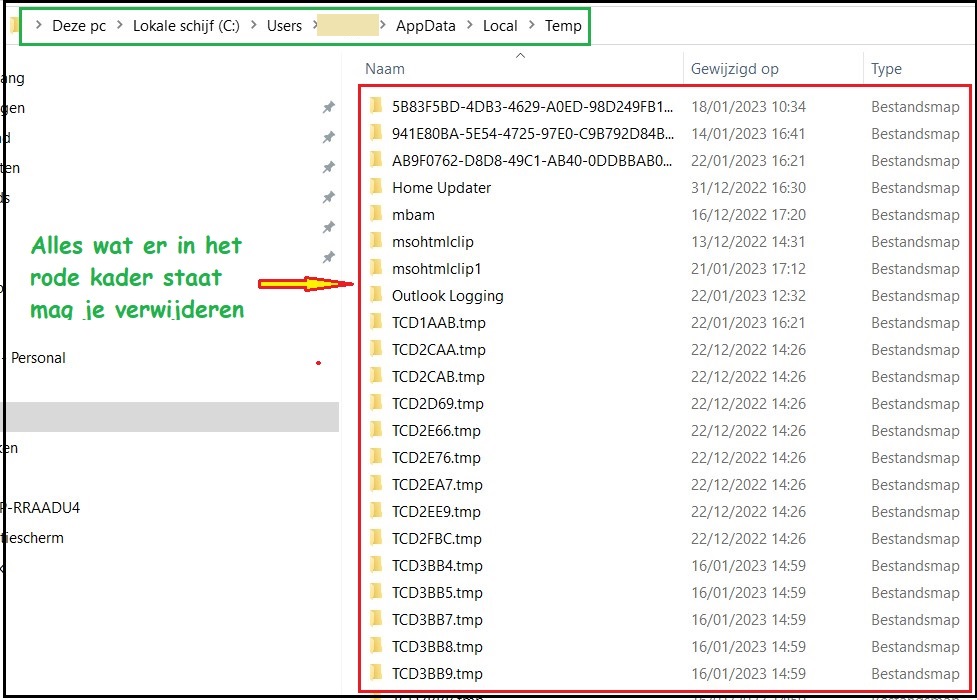Click the Temp breadcrumb in address bar
This screenshot has height=700, width=977.
563,26
